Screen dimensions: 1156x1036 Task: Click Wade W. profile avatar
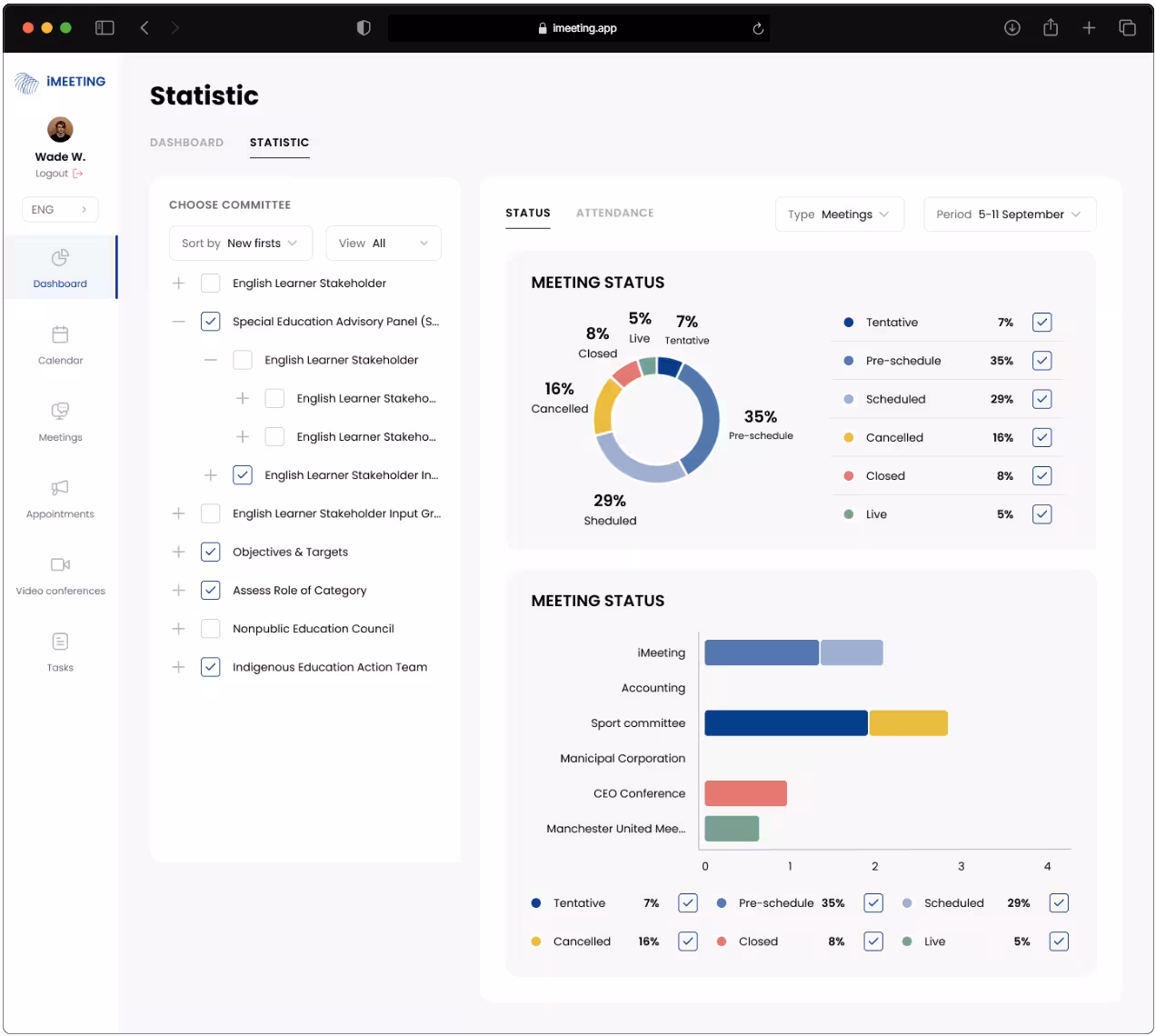pos(60,129)
